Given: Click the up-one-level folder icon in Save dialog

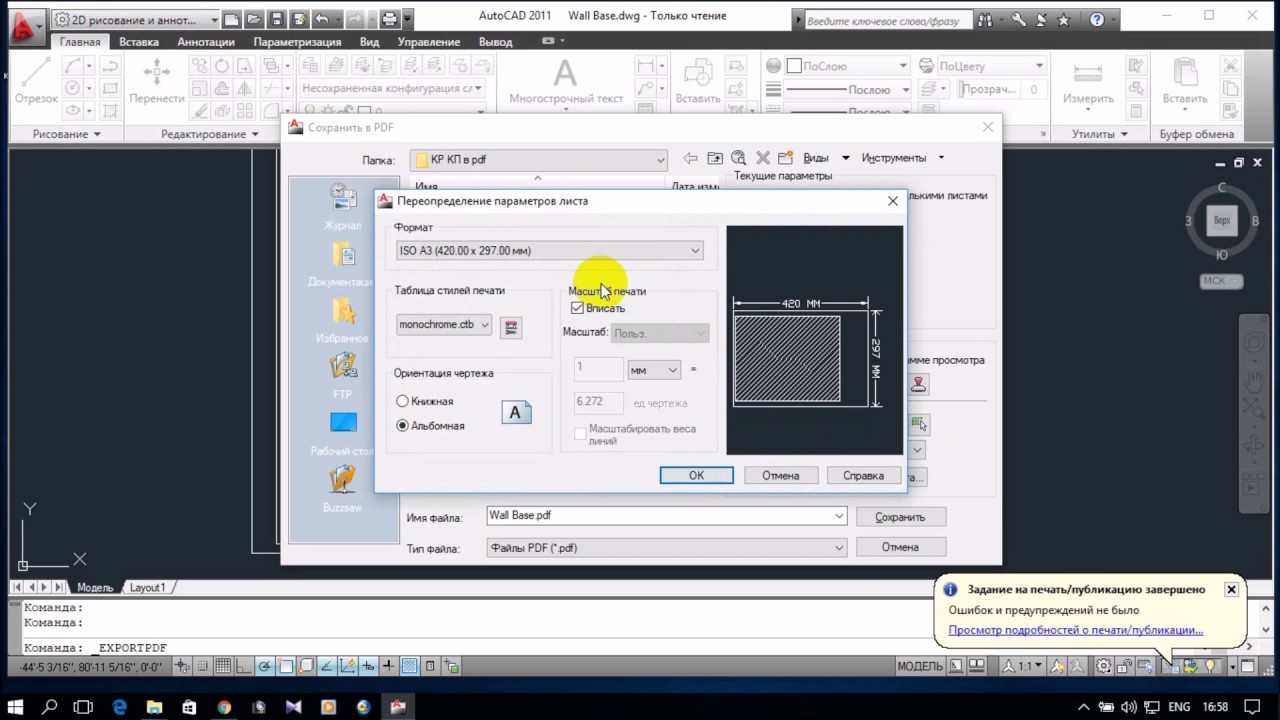Looking at the screenshot, I should pos(714,158).
